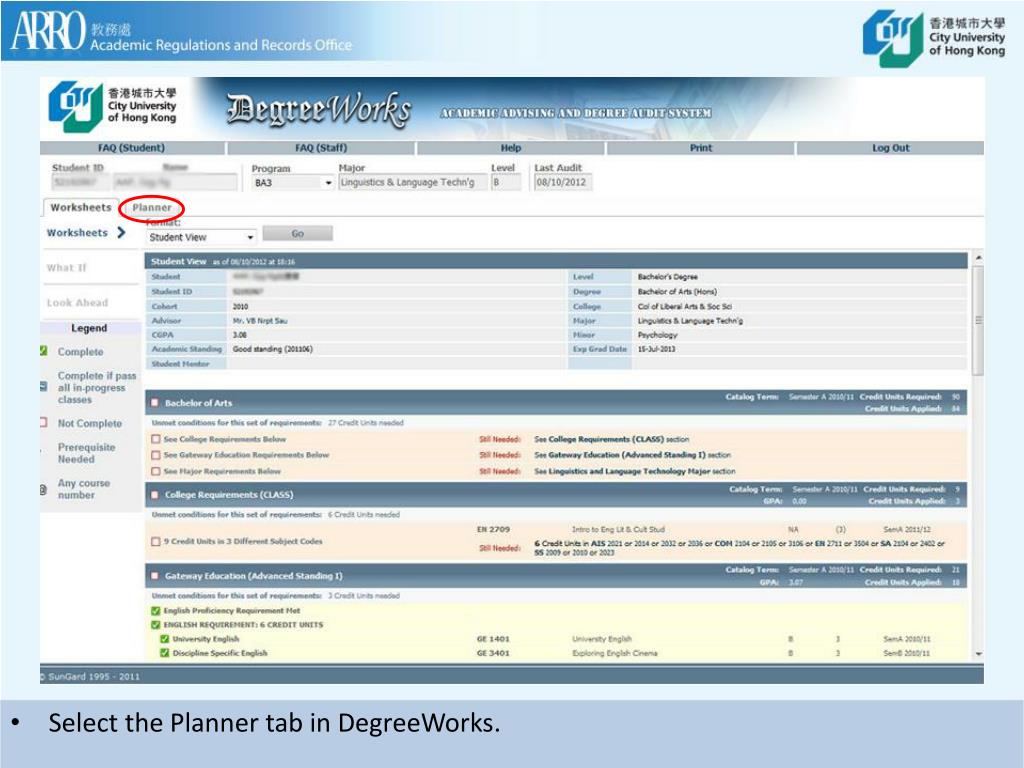Click the Last Audit date field
The height and width of the screenshot is (768, 1024).
point(563,183)
